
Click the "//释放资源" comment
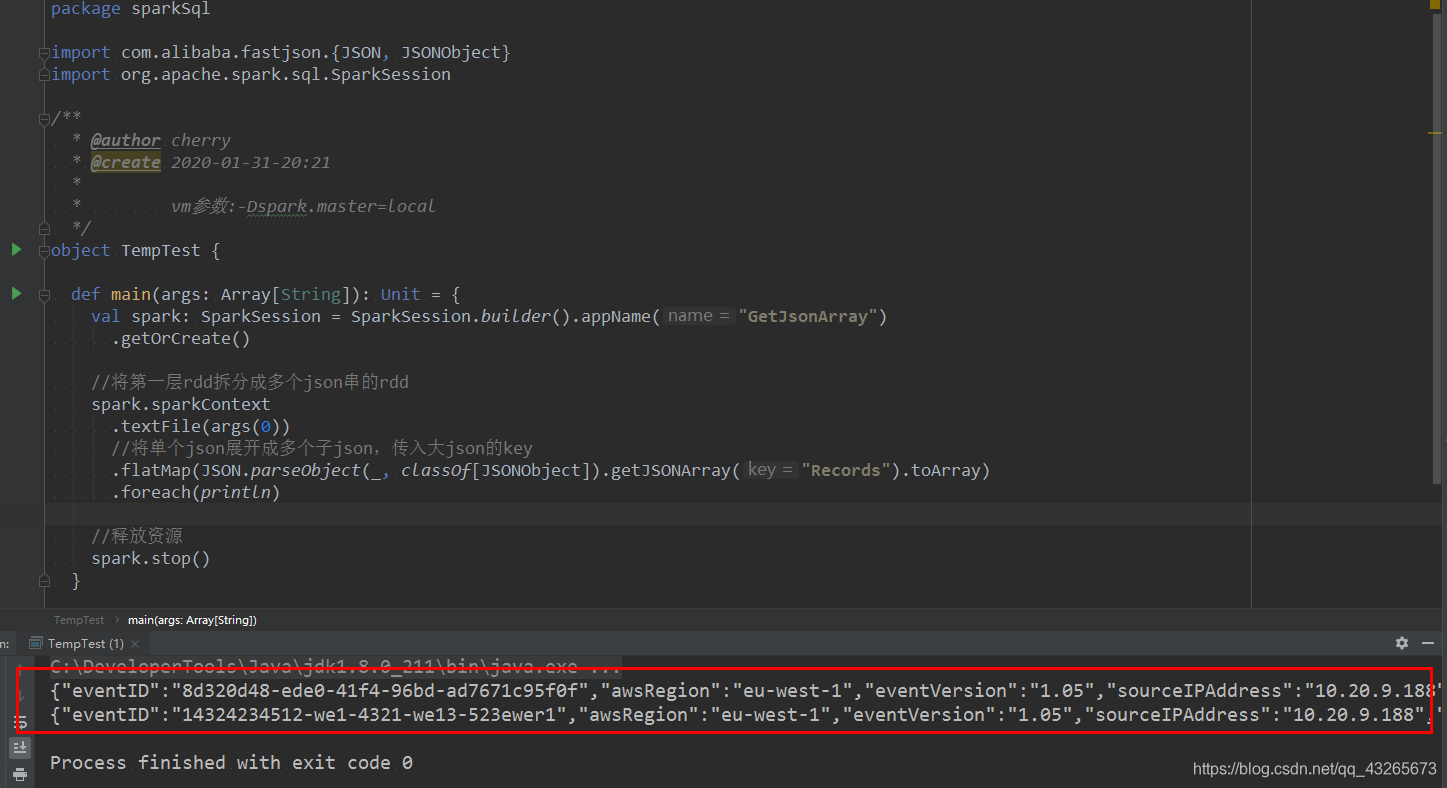pos(137,536)
